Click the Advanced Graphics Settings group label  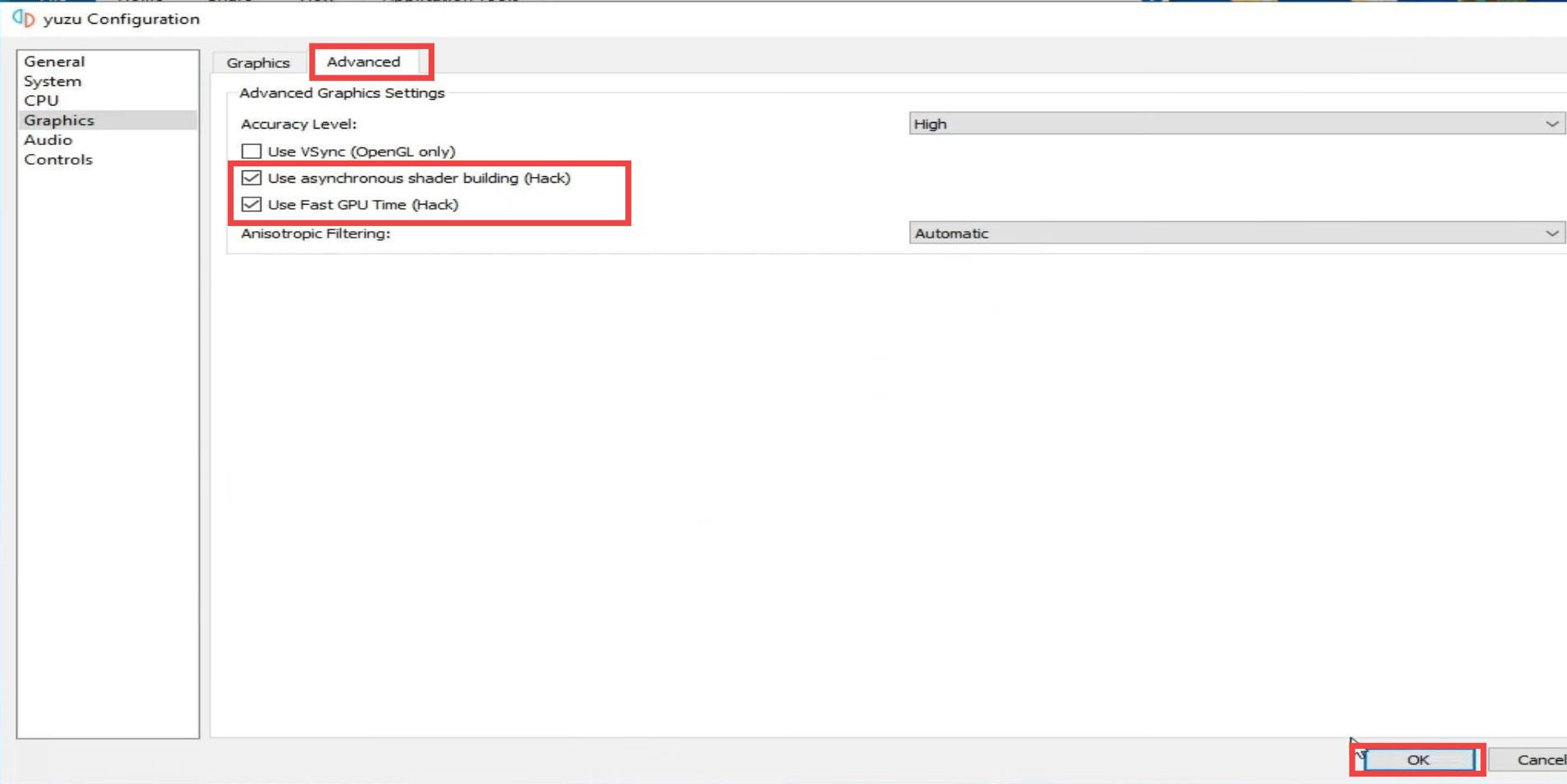(x=342, y=93)
